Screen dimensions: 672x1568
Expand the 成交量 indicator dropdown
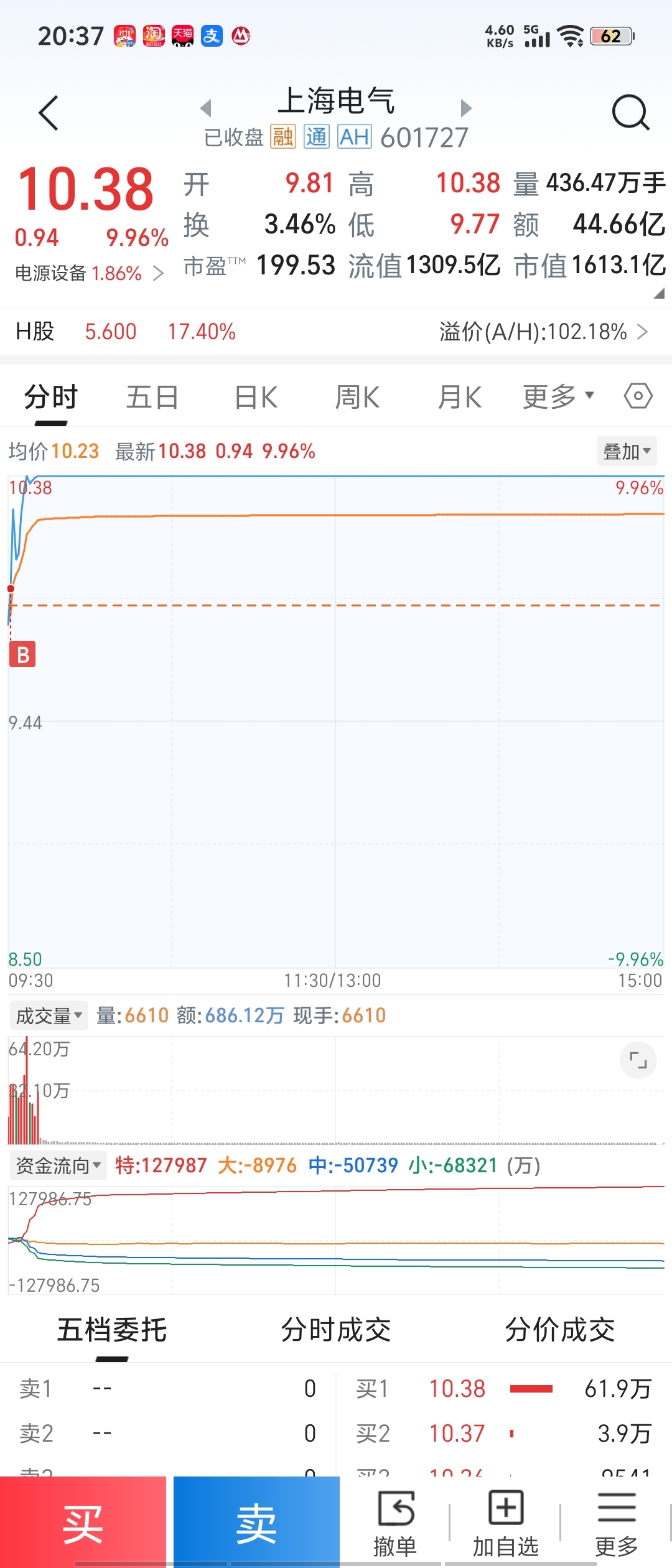click(49, 1015)
